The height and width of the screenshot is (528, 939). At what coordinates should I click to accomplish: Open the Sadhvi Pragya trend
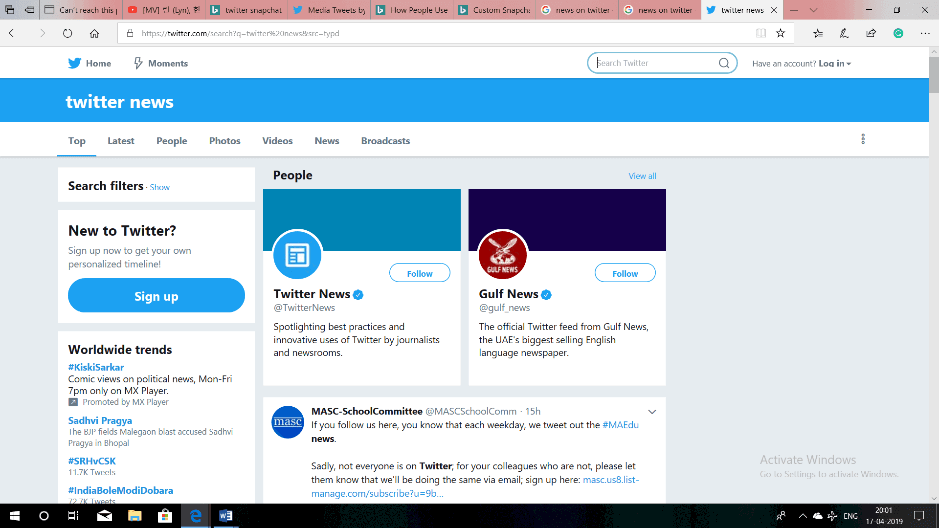[x=100, y=420]
